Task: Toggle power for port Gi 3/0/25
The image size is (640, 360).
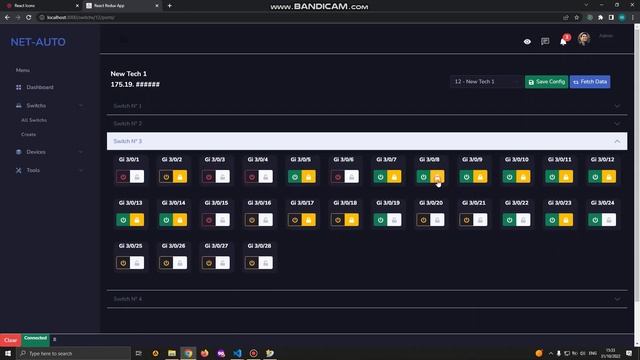Action: [123, 263]
